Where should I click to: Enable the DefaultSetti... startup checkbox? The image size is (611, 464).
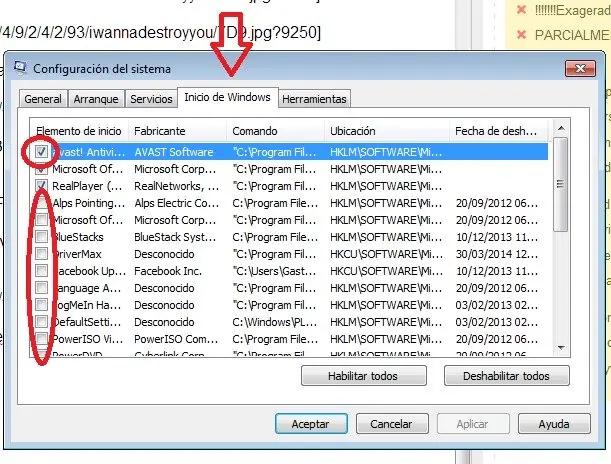click(x=41, y=321)
